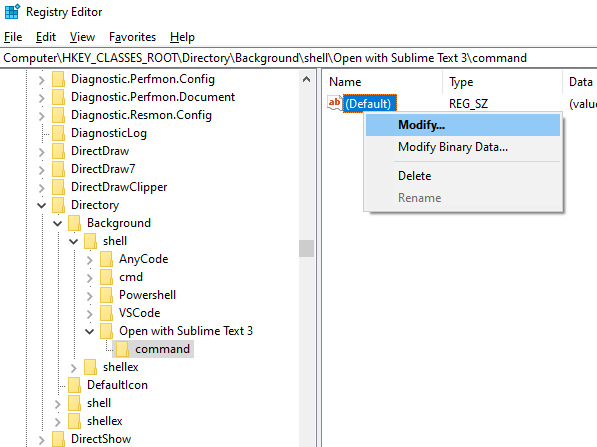The width and height of the screenshot is (597, 447).
Task: Click the Open with Sublime Text 3 folder icon
Action: coord(106,331)
